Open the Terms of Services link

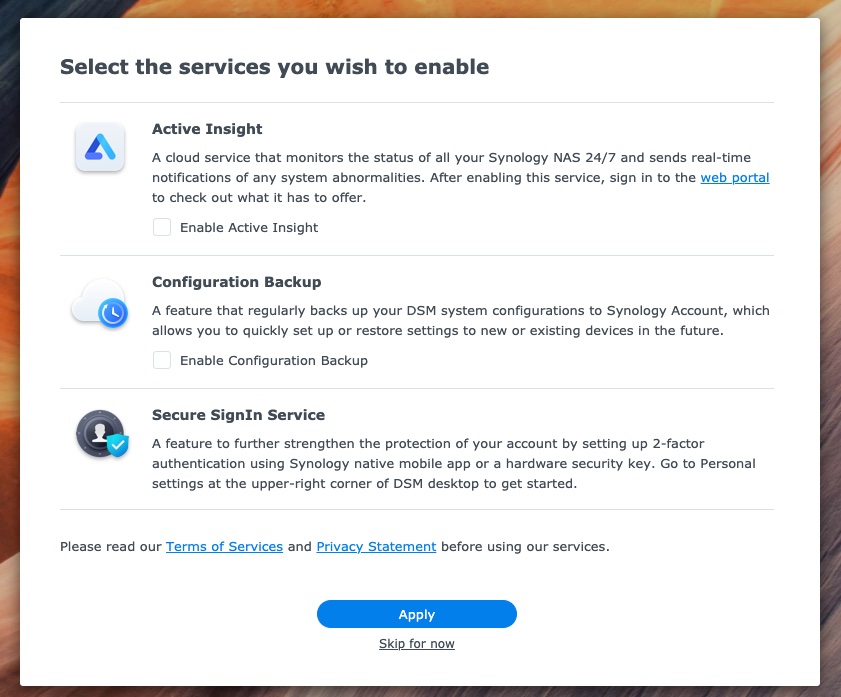224,546
